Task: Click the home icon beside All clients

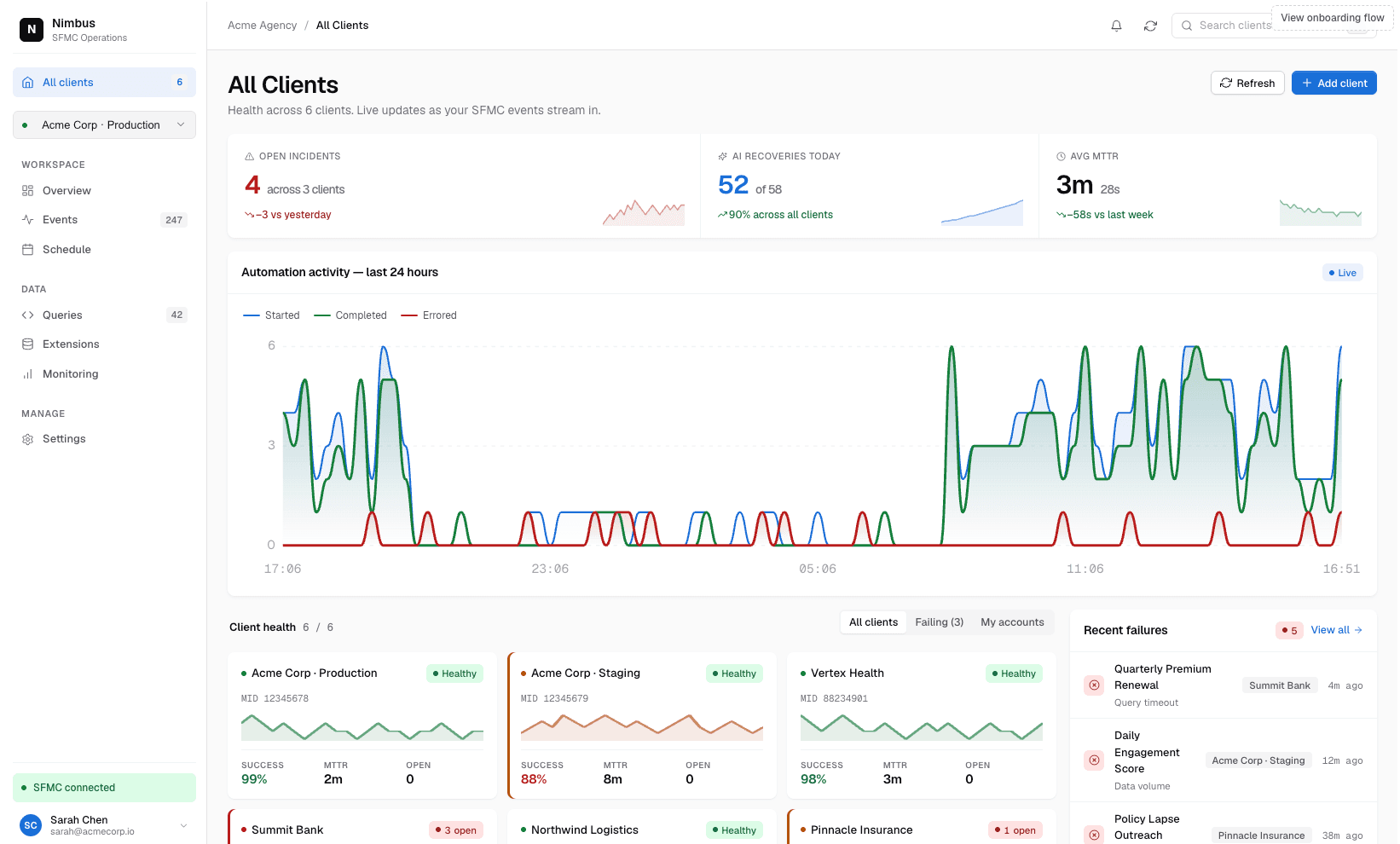Action: [x=27, y=83]
